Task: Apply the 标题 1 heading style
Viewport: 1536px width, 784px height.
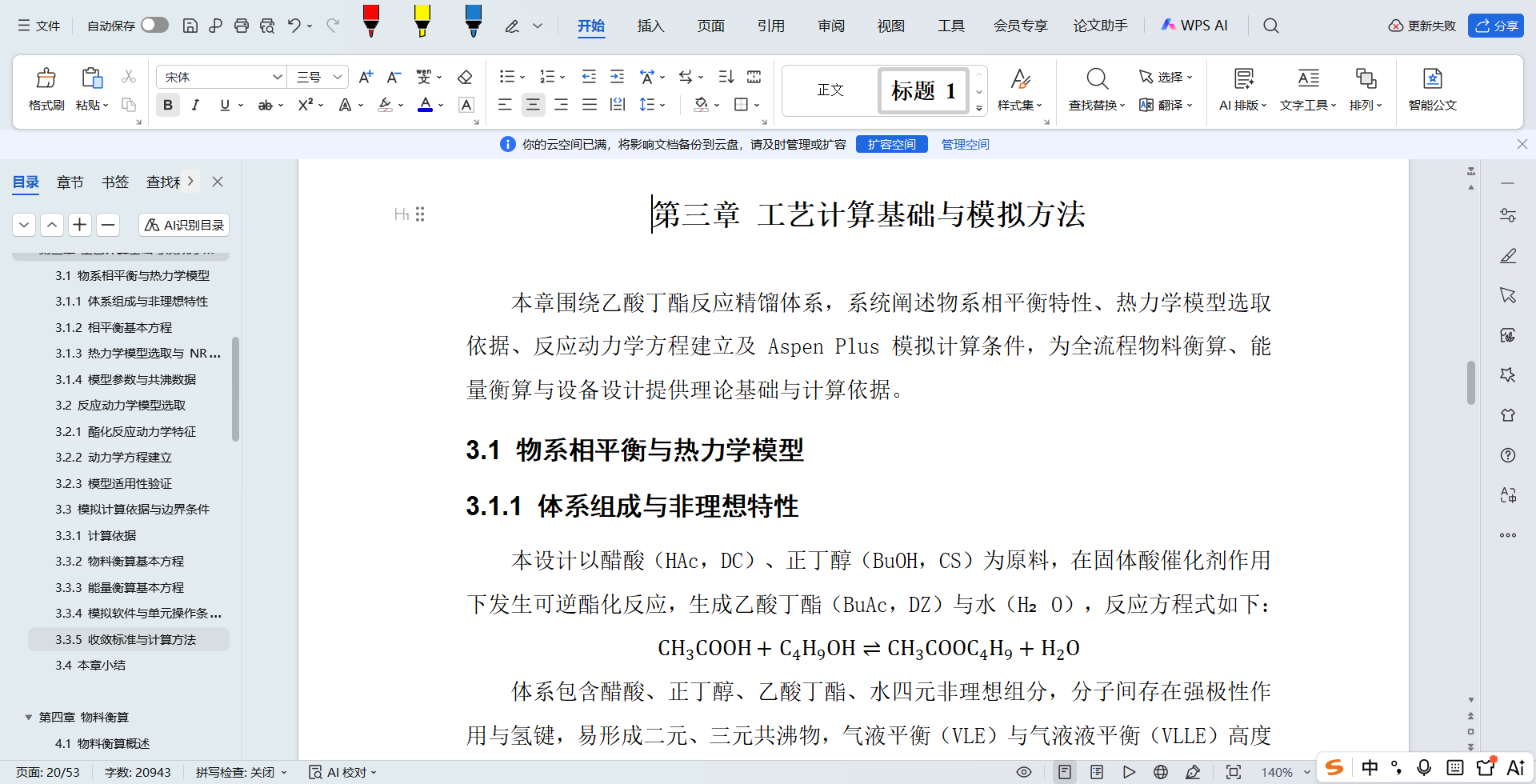Action: click(923, 90)
